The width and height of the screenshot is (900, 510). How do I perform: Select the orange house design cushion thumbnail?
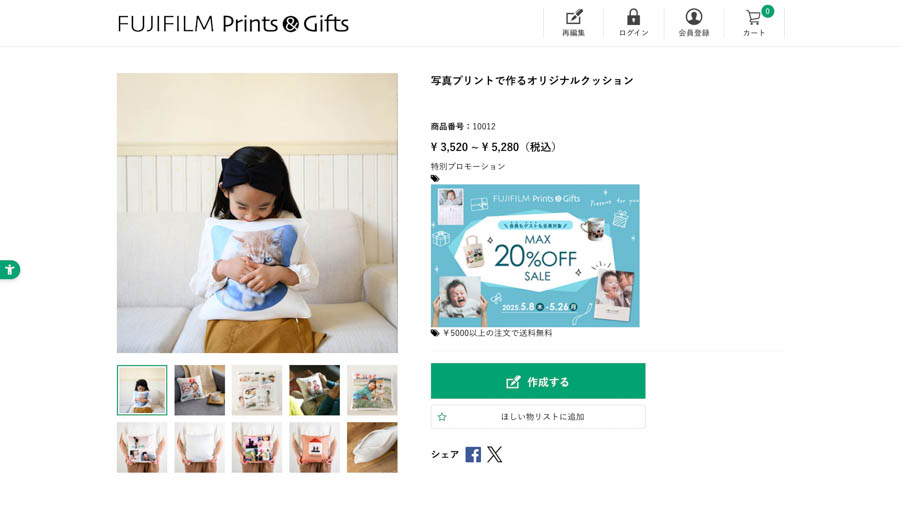click(314, 447)
